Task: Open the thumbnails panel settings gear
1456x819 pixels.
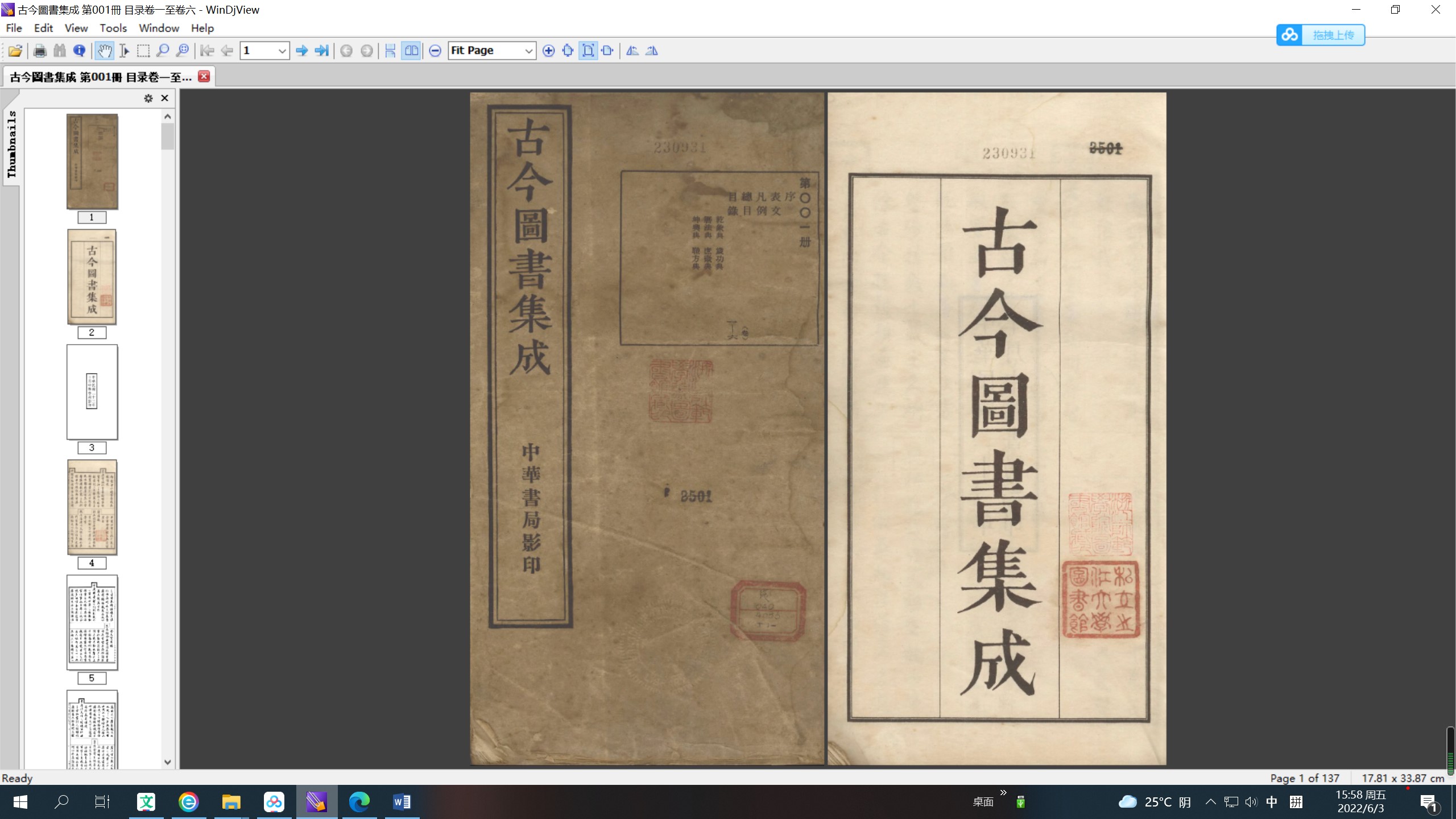Action: [x=148, y=98]
